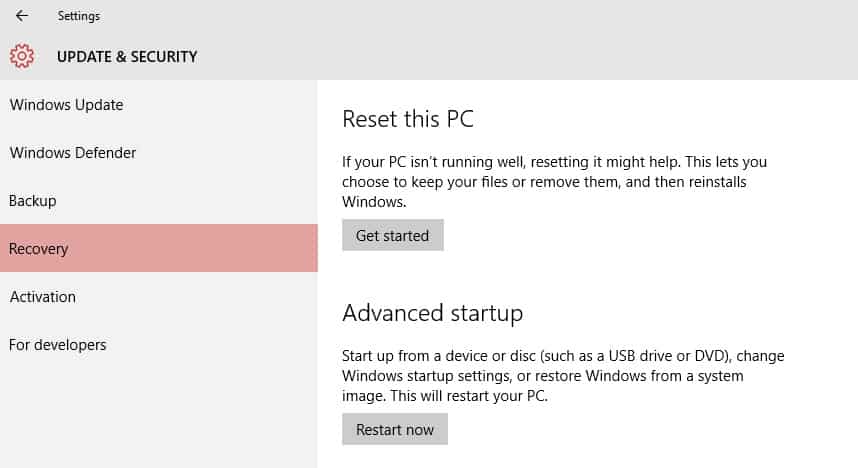858x468 pixels.
Task: Click the Advanced startup heading
Action: (x=432, y=313)
